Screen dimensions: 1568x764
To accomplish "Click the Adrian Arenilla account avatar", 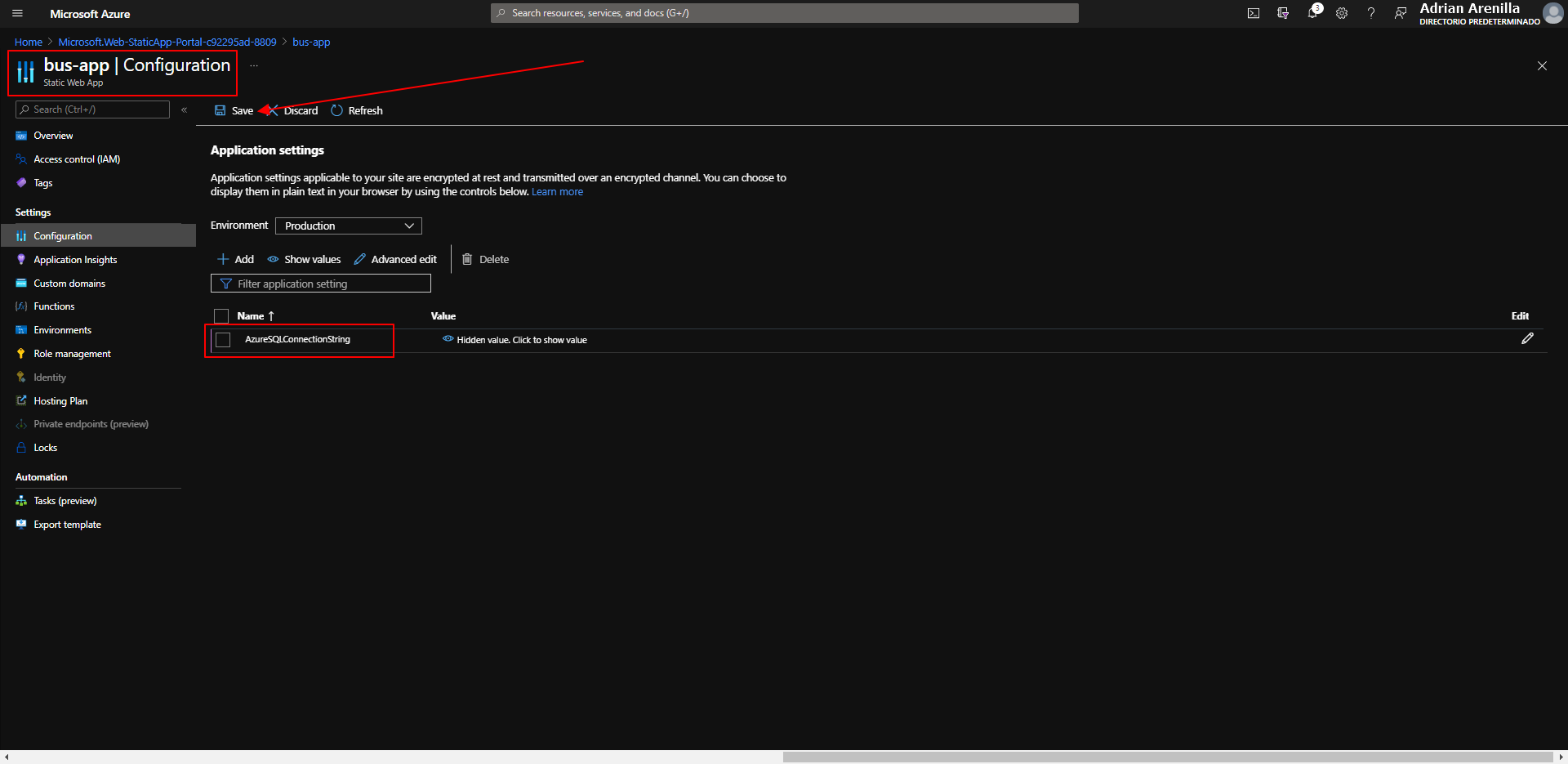I will point(1552,13).
